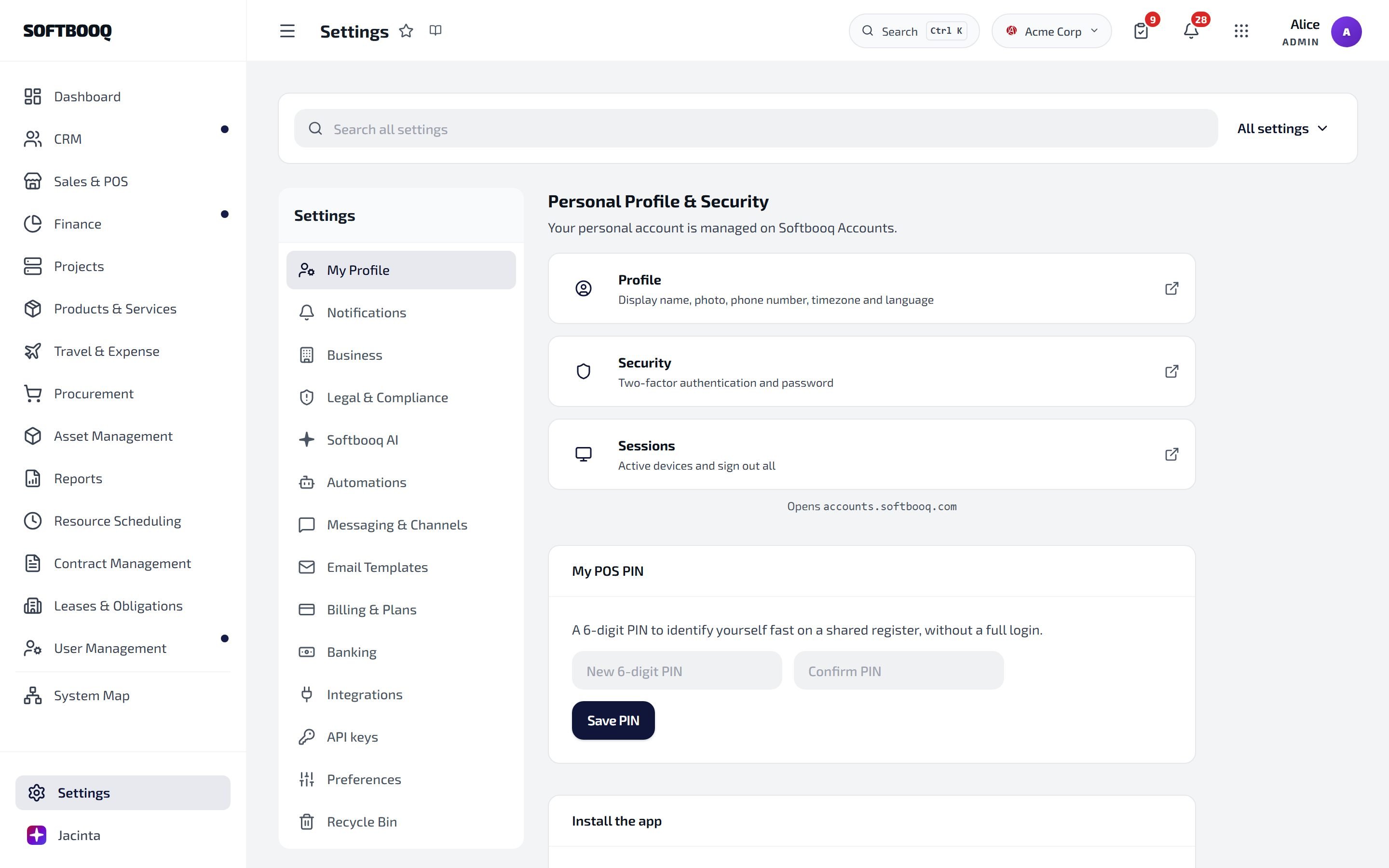
Task: Click the Jacinta assistant icon
Action: click(37, 835)
